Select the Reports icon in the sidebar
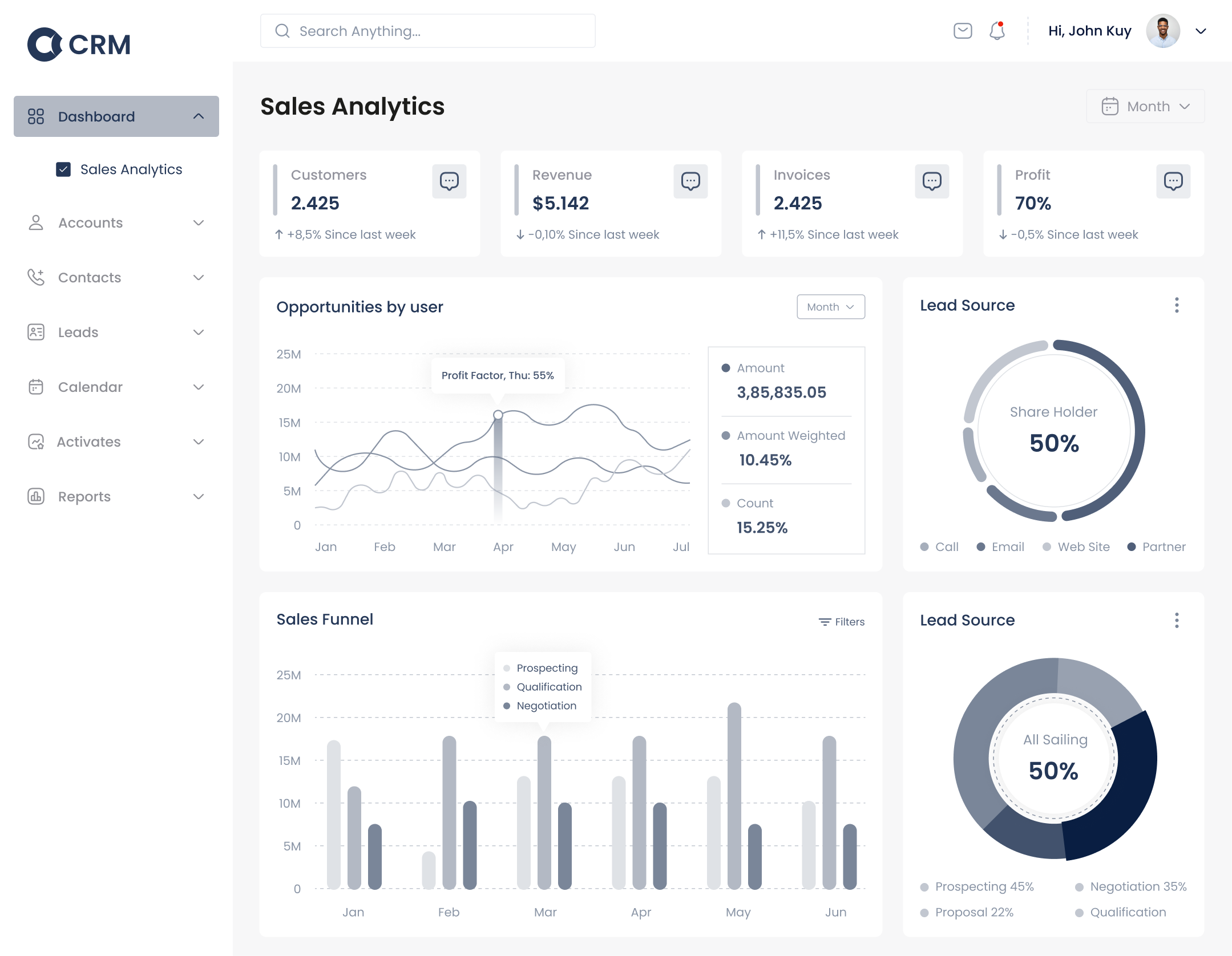Screen dimensions: 1232x956 coord(35,496)
